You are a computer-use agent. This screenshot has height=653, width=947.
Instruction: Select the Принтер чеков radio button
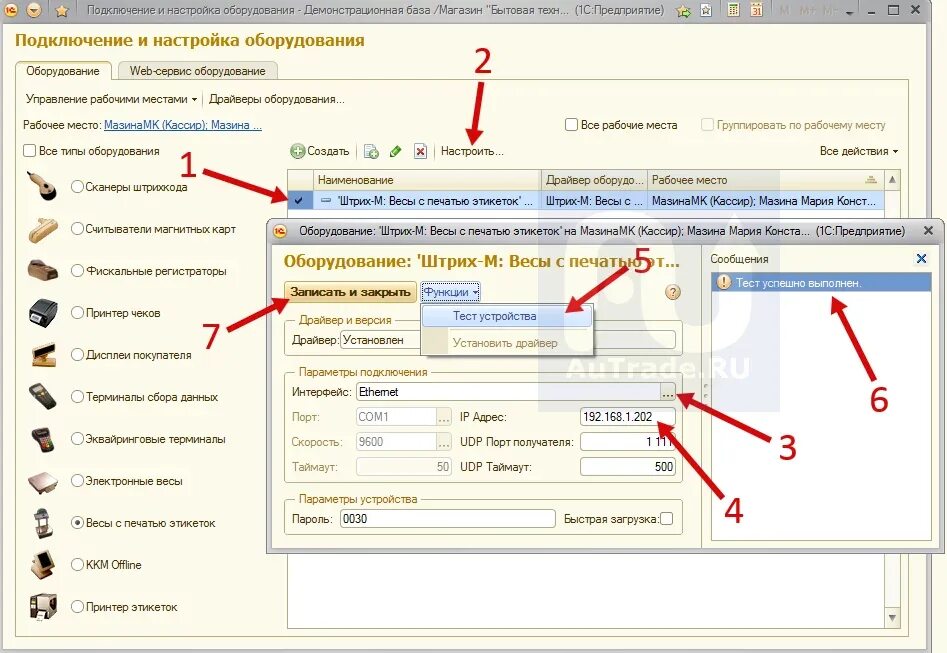pos(77,312)
